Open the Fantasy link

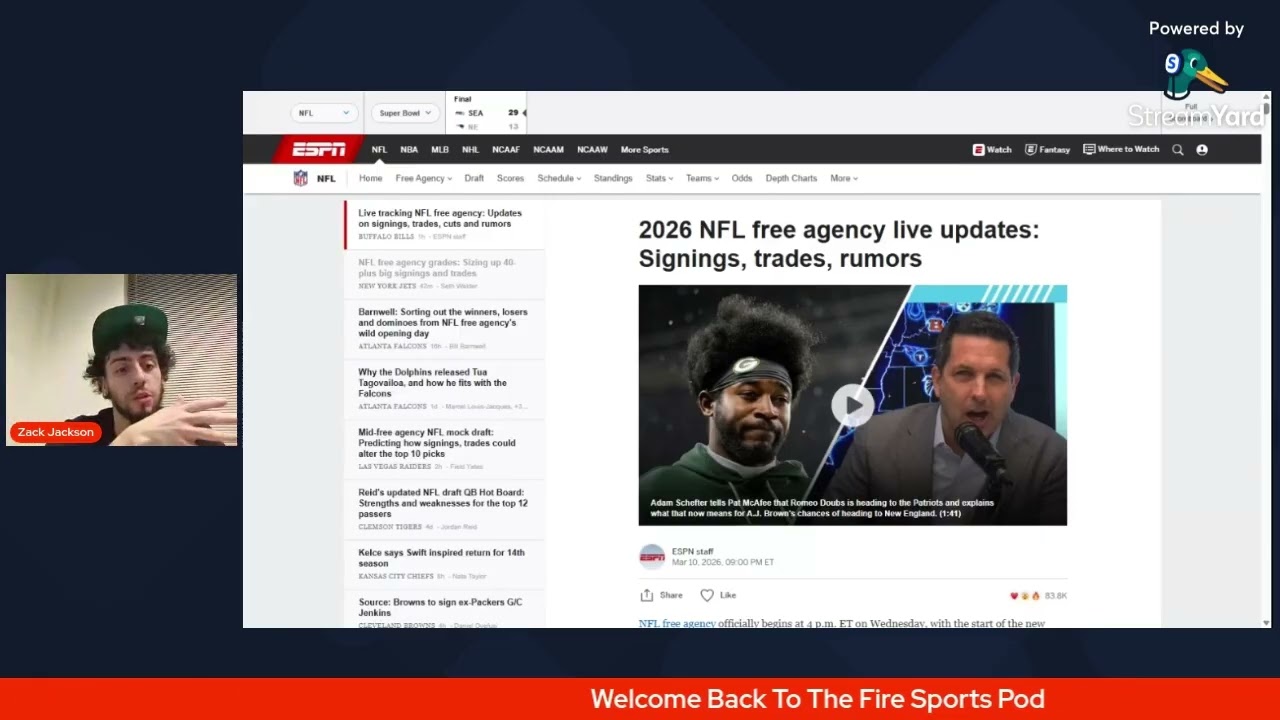[x=1047, y=150]
